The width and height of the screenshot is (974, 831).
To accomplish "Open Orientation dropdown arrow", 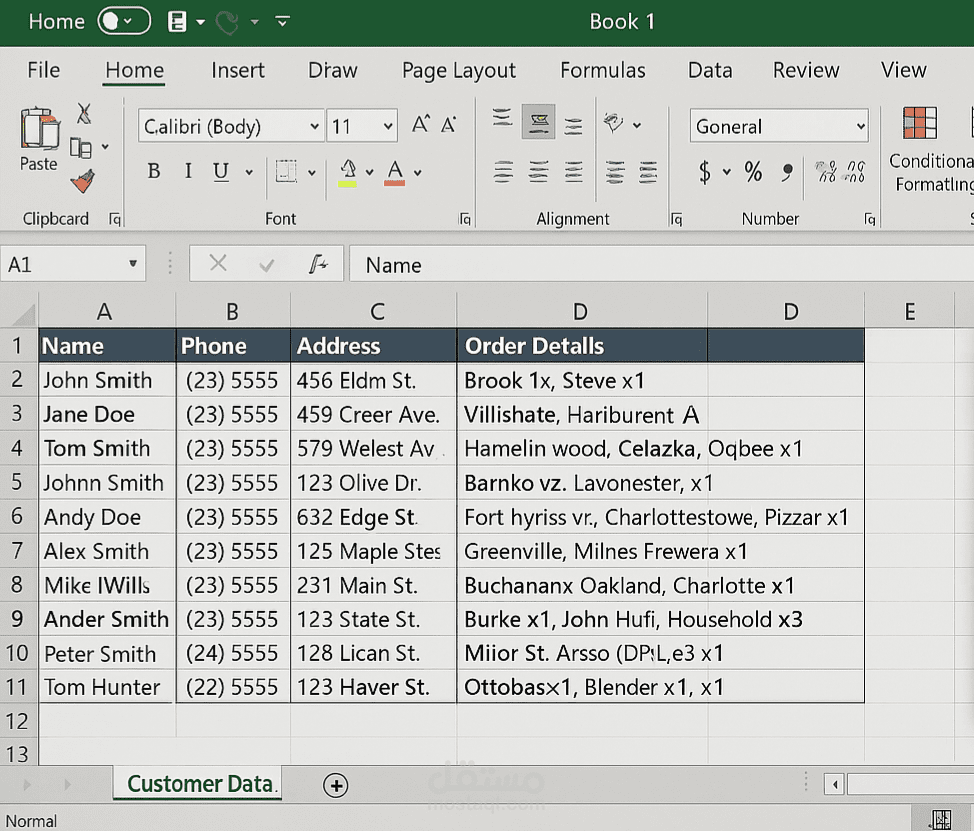I will point(637,125).
